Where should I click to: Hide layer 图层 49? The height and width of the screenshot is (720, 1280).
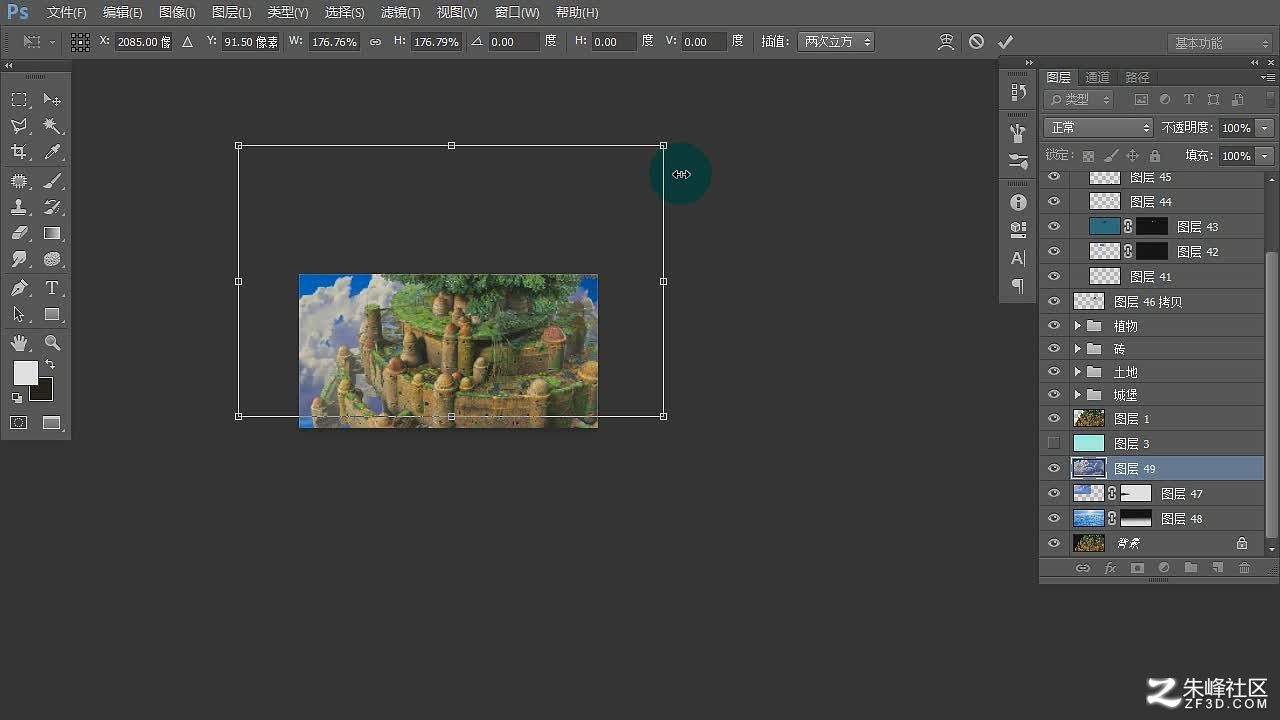1053,468
